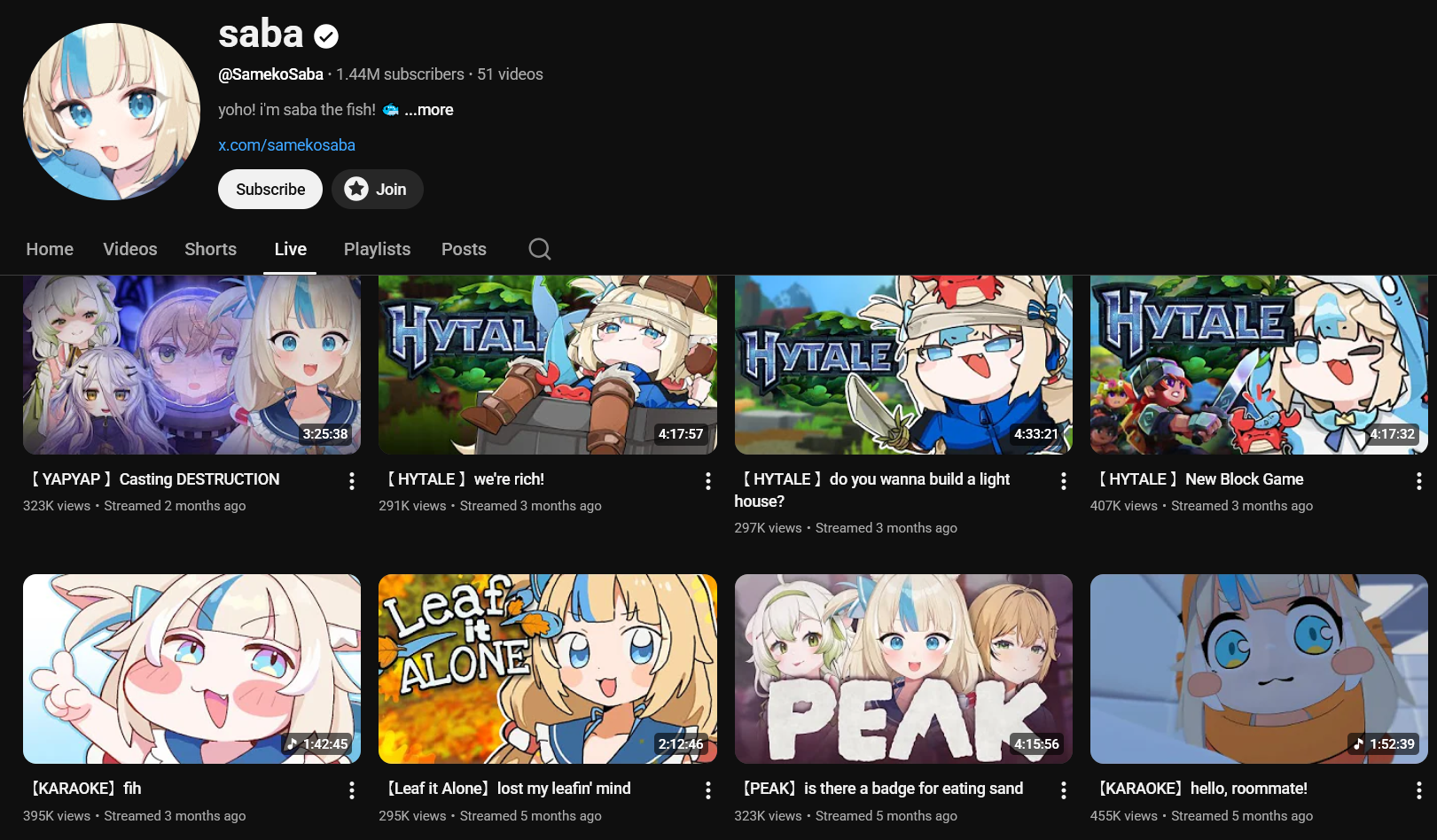The image size is (1437, 840).
Task: Click the '395K views' stat text
Action: 57,816
